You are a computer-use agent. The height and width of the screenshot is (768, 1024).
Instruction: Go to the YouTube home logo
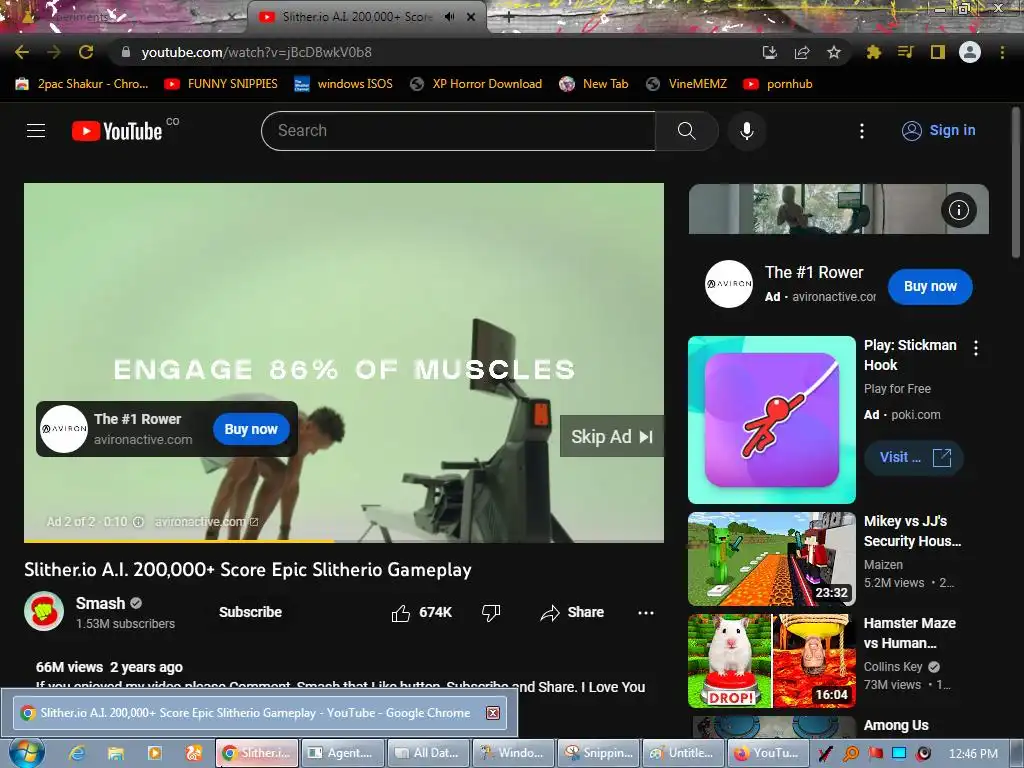click(x=117, y=131)
